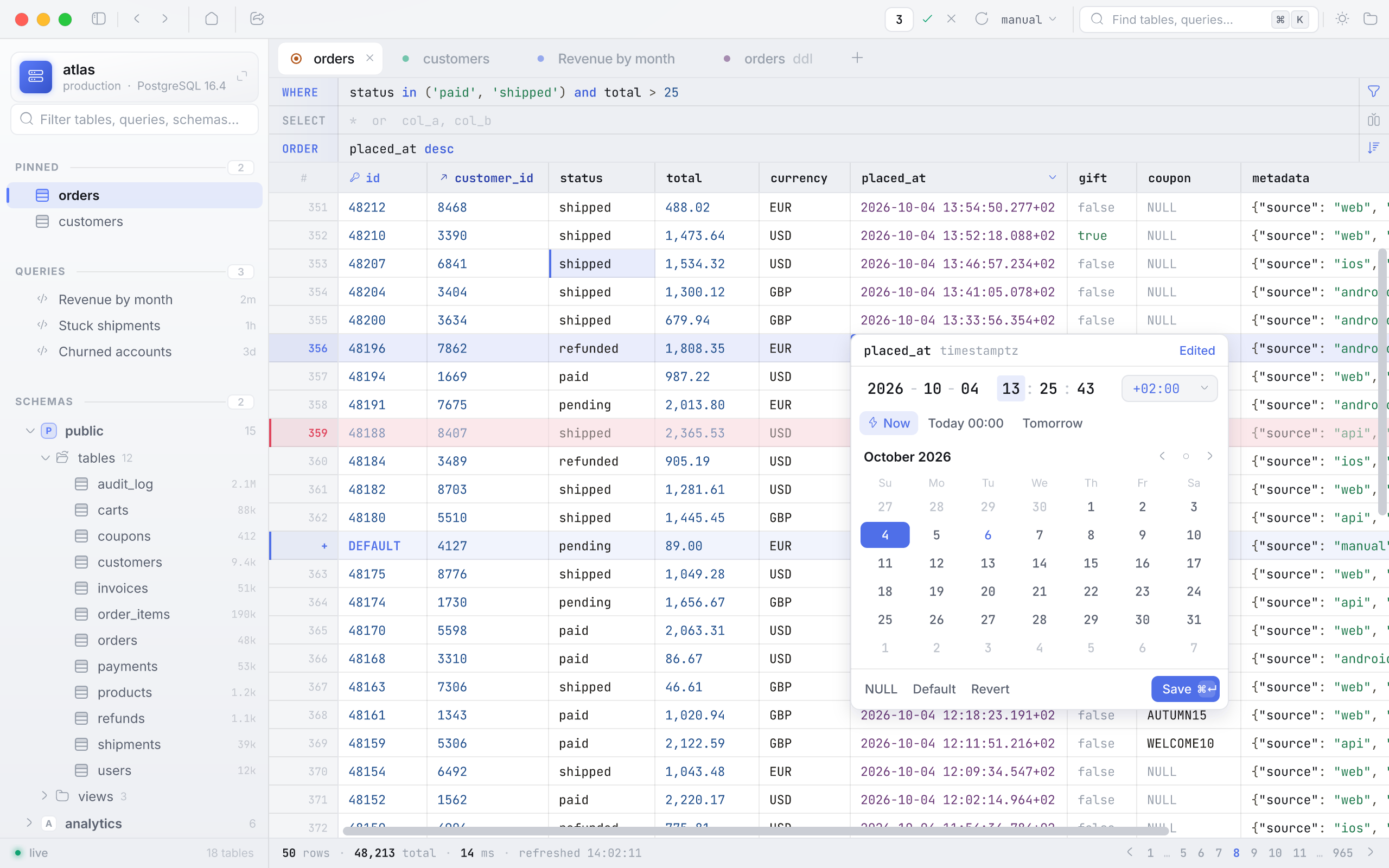This screenshot has width=1389, height=868.
Task: Click the sort order icon
Action: pyautogui.click(x=1373, y=148)
